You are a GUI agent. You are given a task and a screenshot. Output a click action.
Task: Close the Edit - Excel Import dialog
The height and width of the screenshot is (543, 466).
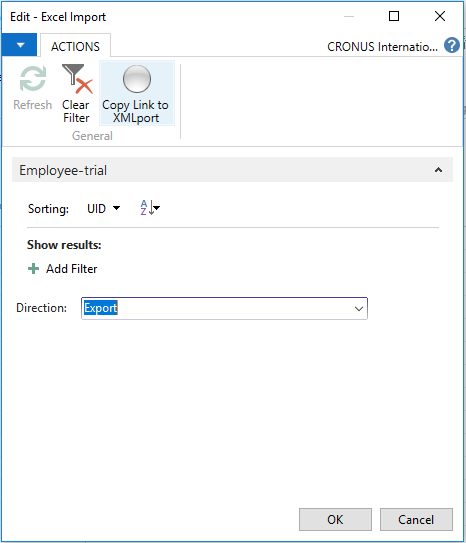pyautogui.click(x=440, y=16)
